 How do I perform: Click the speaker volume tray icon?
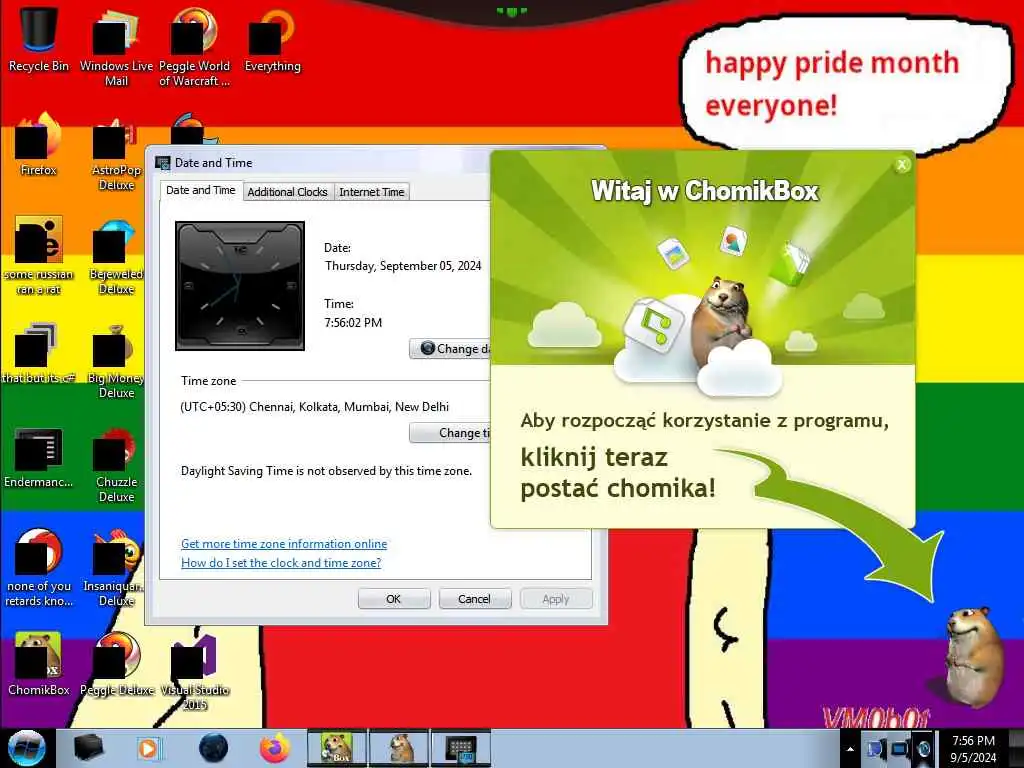tap(923, 749)
